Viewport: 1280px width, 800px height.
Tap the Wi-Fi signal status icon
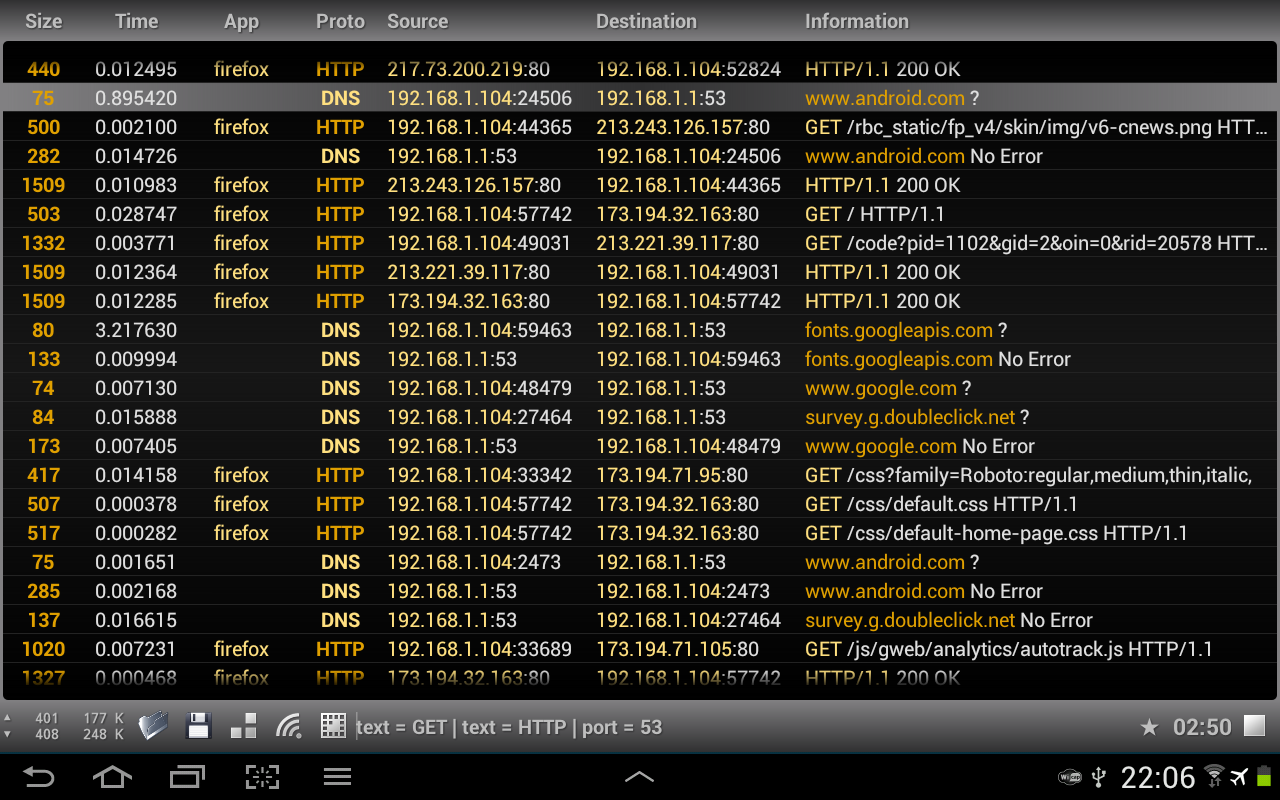1214,777
